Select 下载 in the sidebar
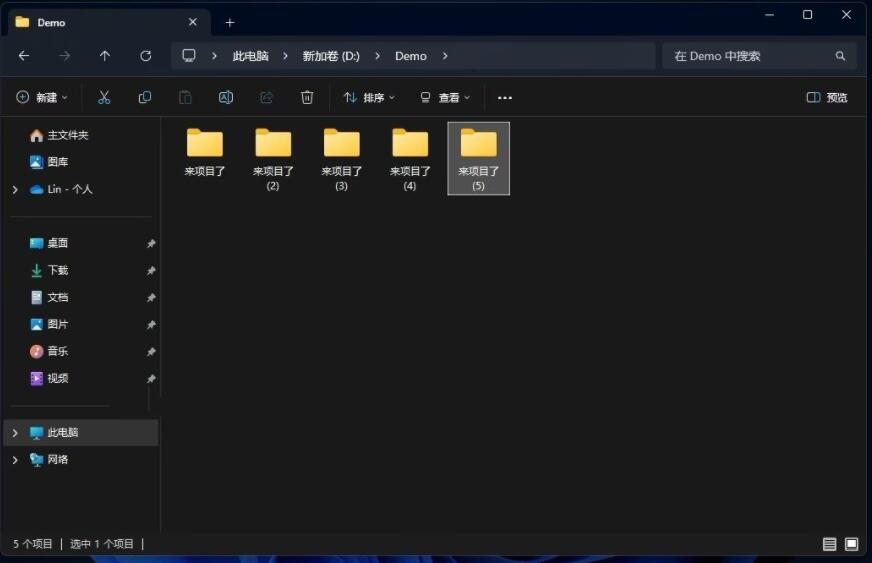This screenshot has height=563, width=872. (x=57, y=270)
